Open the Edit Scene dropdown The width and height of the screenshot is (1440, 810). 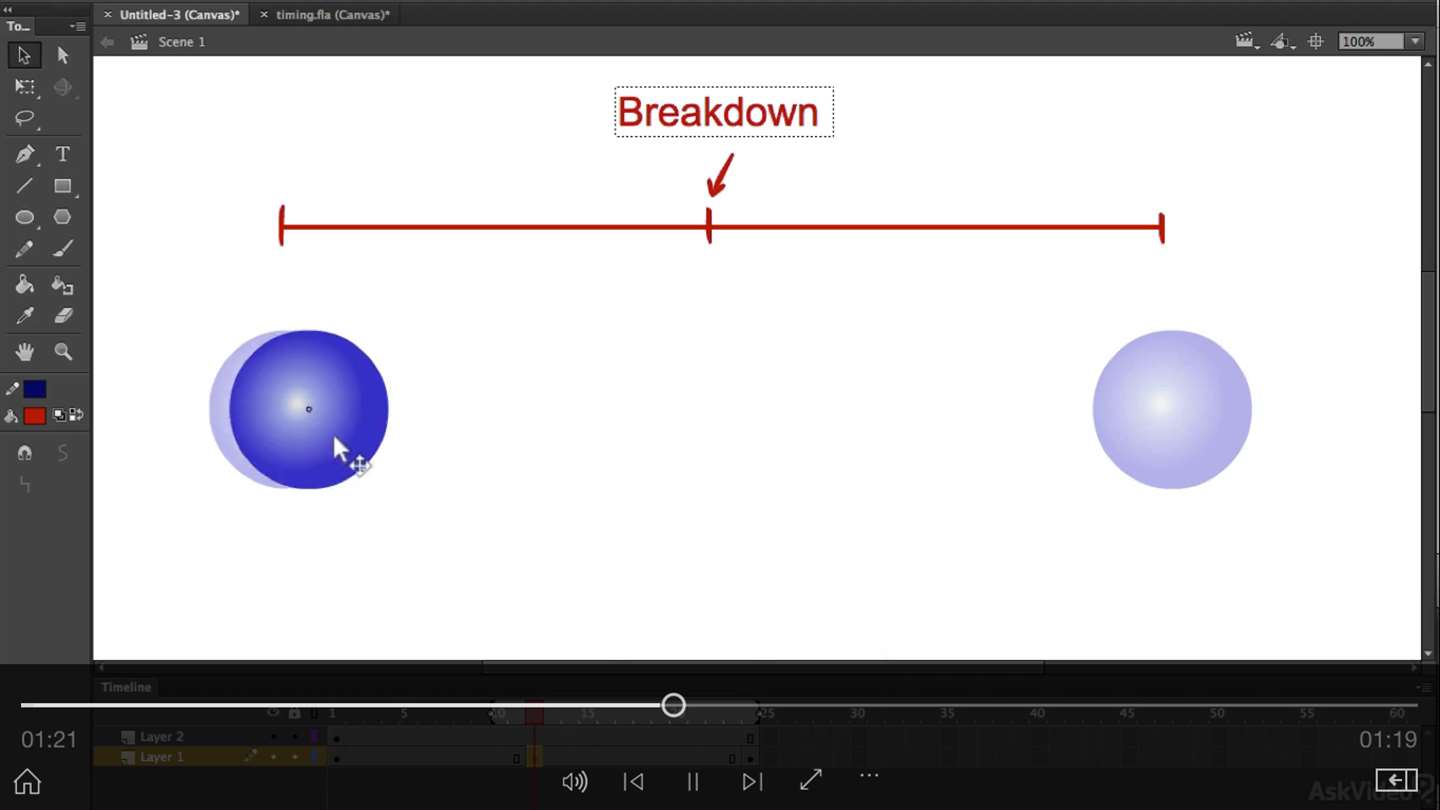pyautogui.click(x=1247, y=42)
